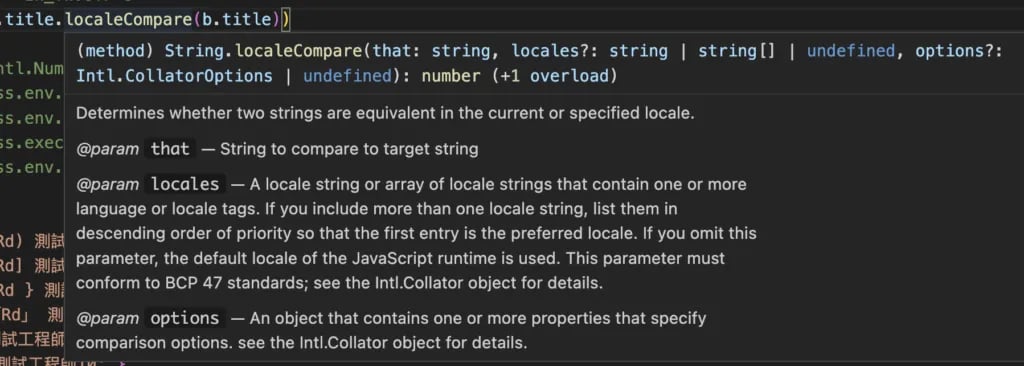This screenshot has width=1024, height=366.
Task: Click 'options?:' at the signature line end
Action: pyautogui.click(x=959, y=51)
